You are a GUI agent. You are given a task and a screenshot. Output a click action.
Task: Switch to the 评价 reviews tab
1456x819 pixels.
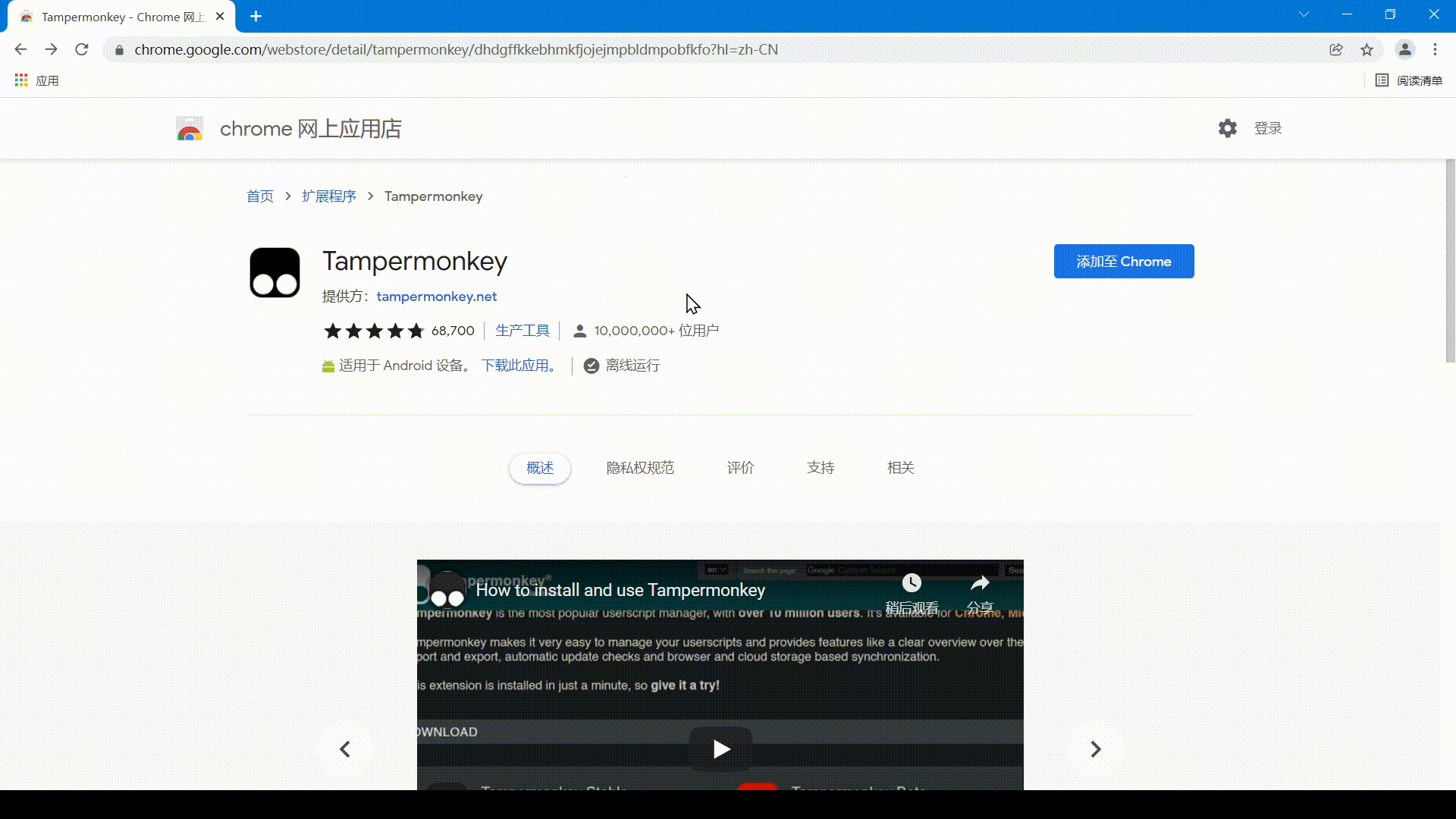[740, 468]
